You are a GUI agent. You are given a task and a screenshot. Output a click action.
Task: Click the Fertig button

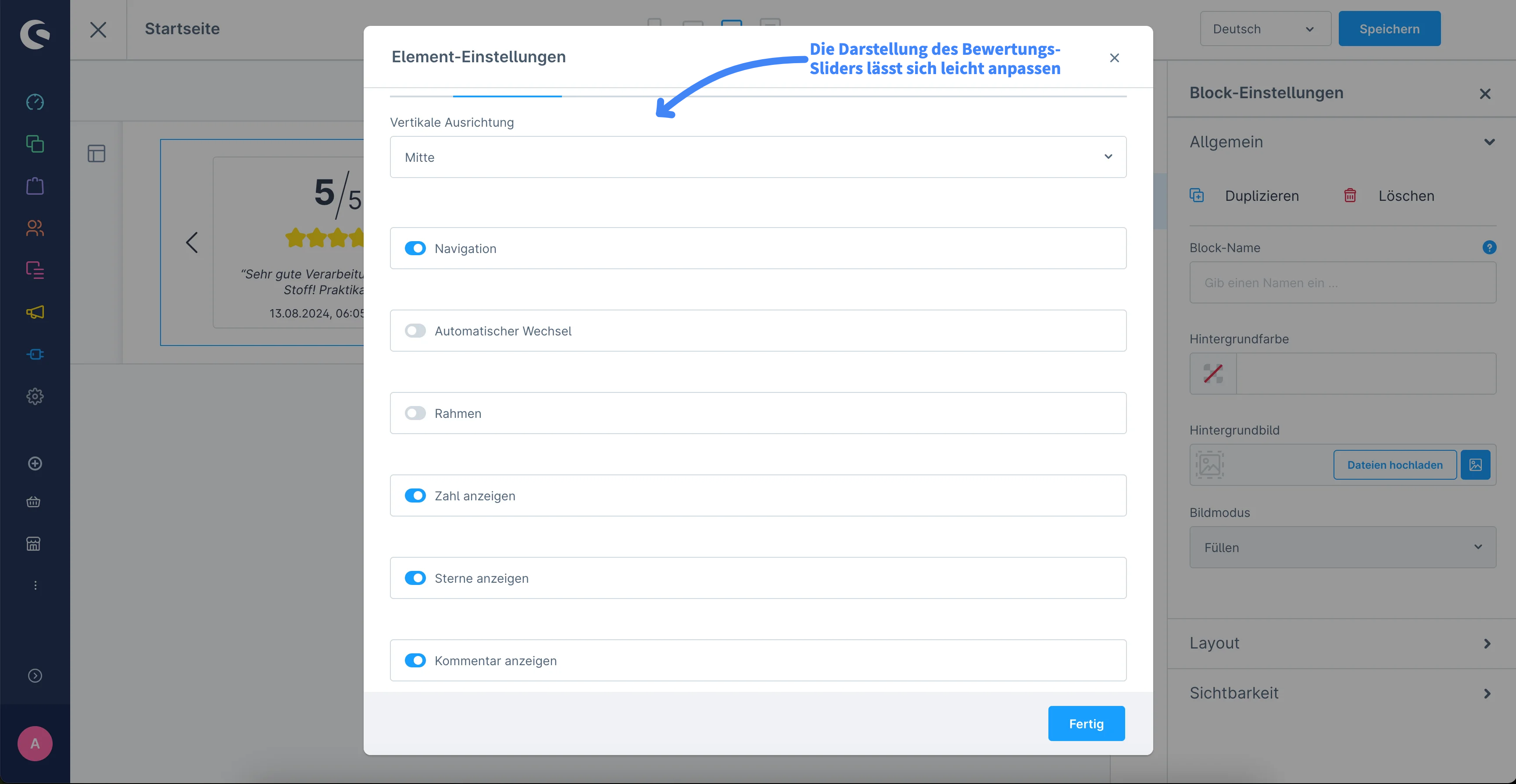click(1087, 723)
